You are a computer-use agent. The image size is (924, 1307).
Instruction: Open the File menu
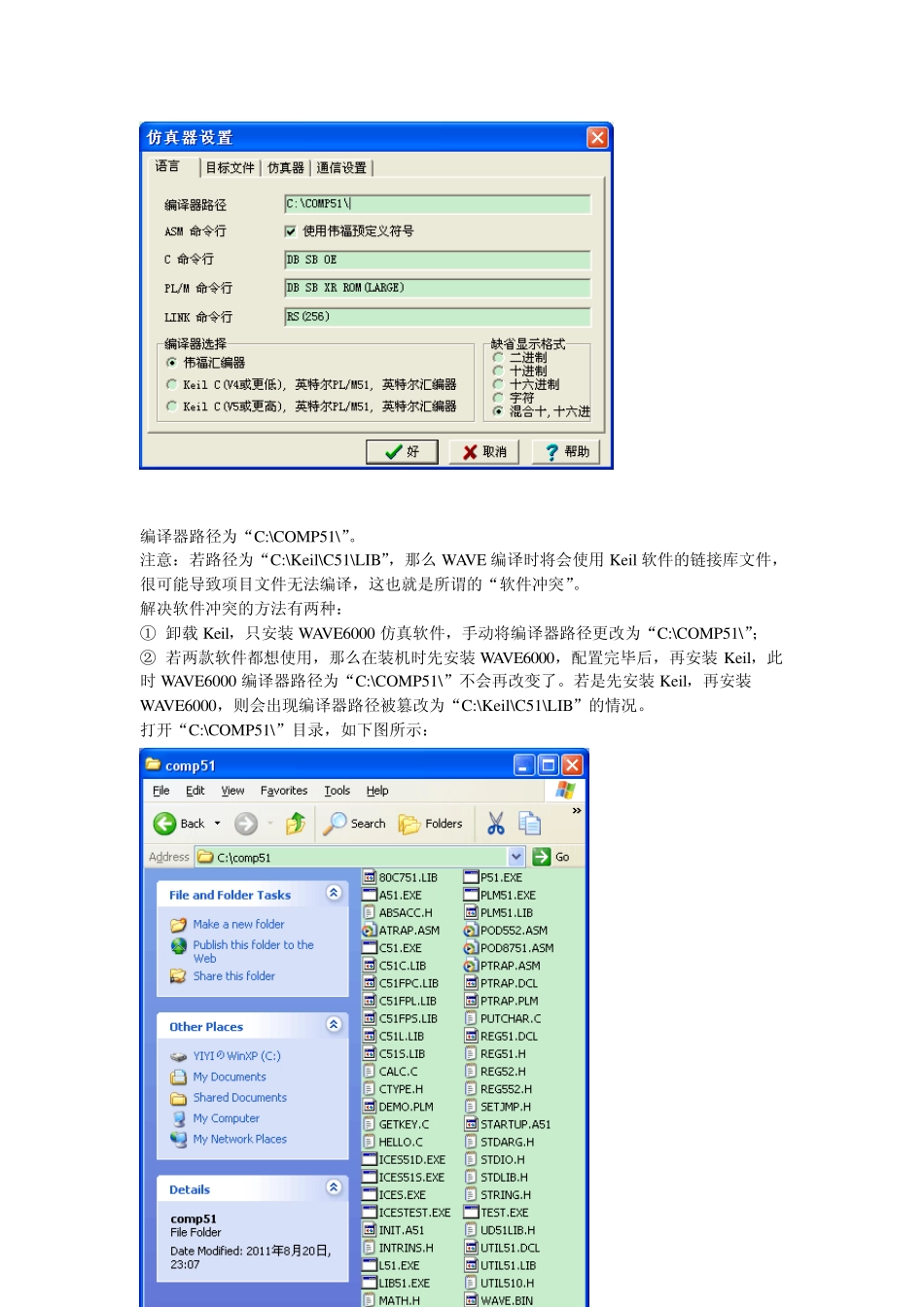click(161, 791)
